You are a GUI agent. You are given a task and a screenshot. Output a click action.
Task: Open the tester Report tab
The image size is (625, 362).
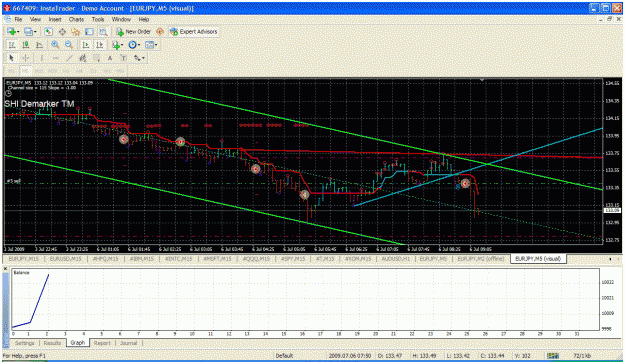[x=102, y=343]
